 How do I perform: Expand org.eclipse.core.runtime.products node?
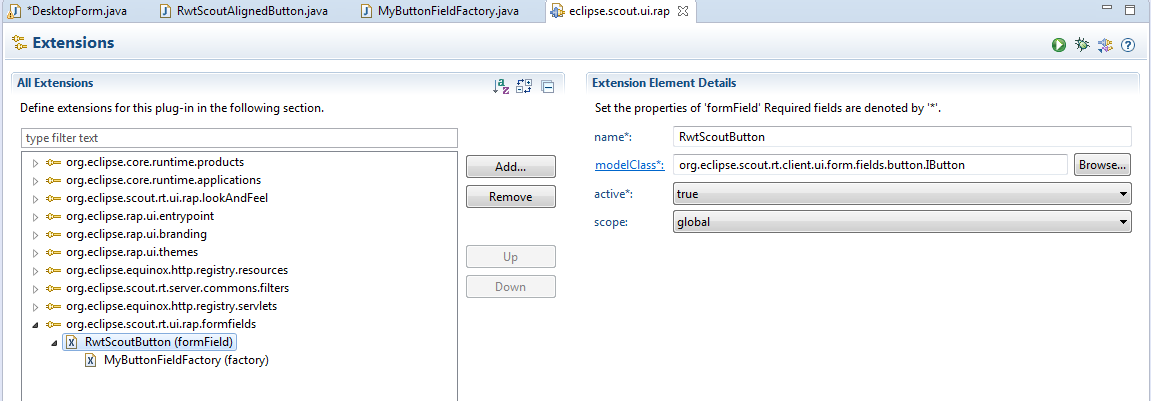[x=35, y=162]
